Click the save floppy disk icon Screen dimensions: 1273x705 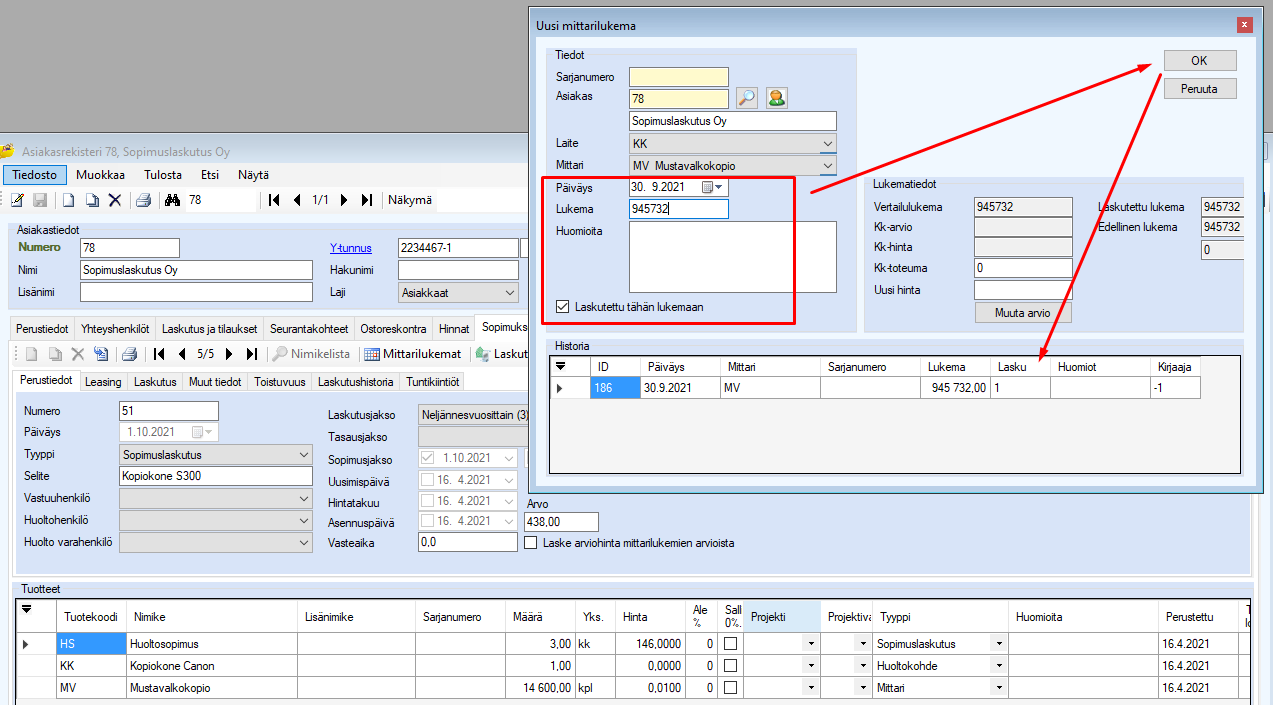coord(41,200)
